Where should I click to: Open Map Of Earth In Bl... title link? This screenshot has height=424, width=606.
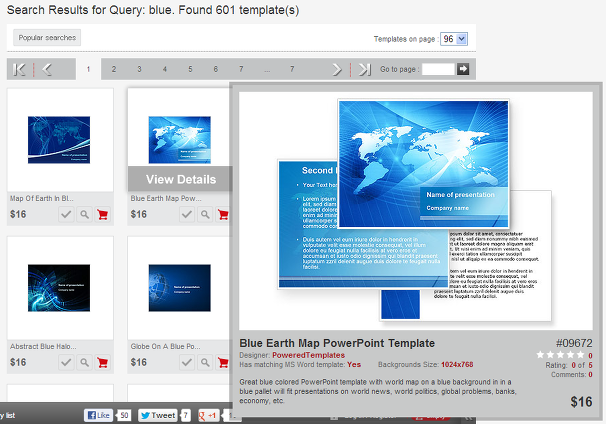[x=42, y=198]
